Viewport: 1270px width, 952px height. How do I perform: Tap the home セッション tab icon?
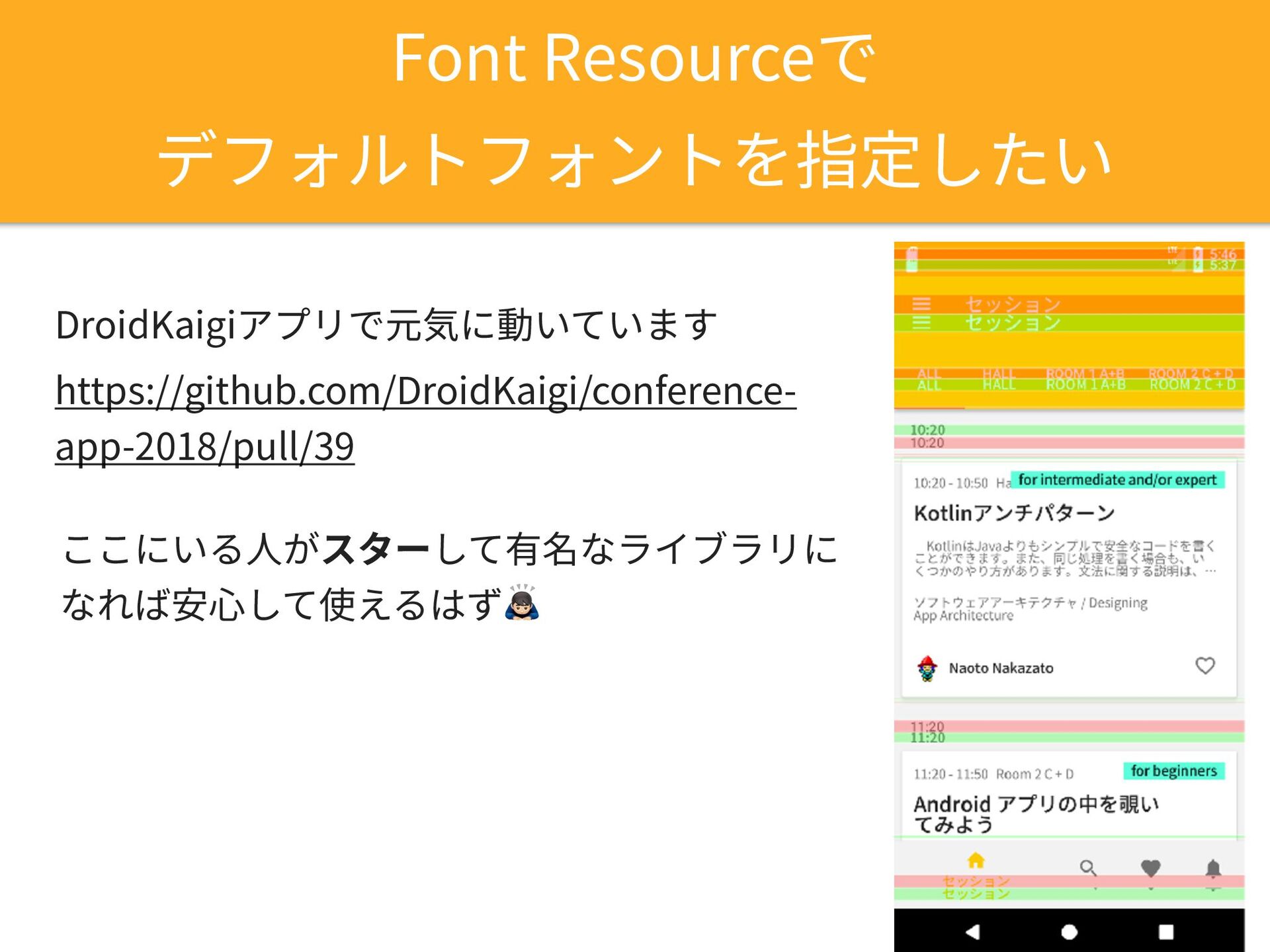pyautogui.click(x=976, y=861)
